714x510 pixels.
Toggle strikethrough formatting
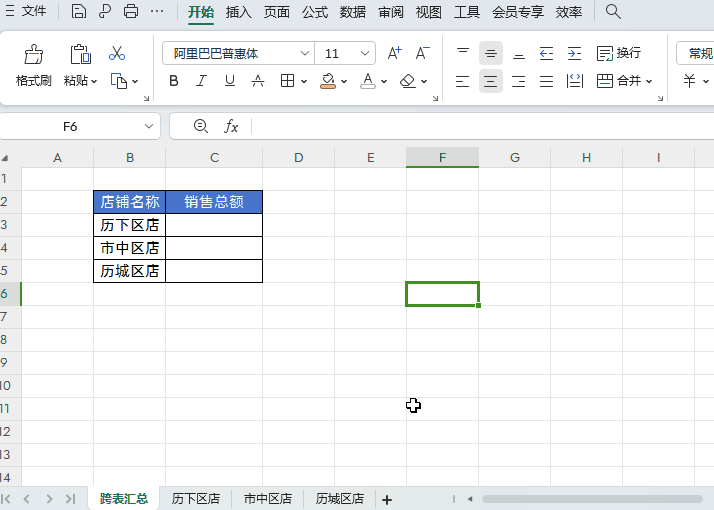(258, 81)
